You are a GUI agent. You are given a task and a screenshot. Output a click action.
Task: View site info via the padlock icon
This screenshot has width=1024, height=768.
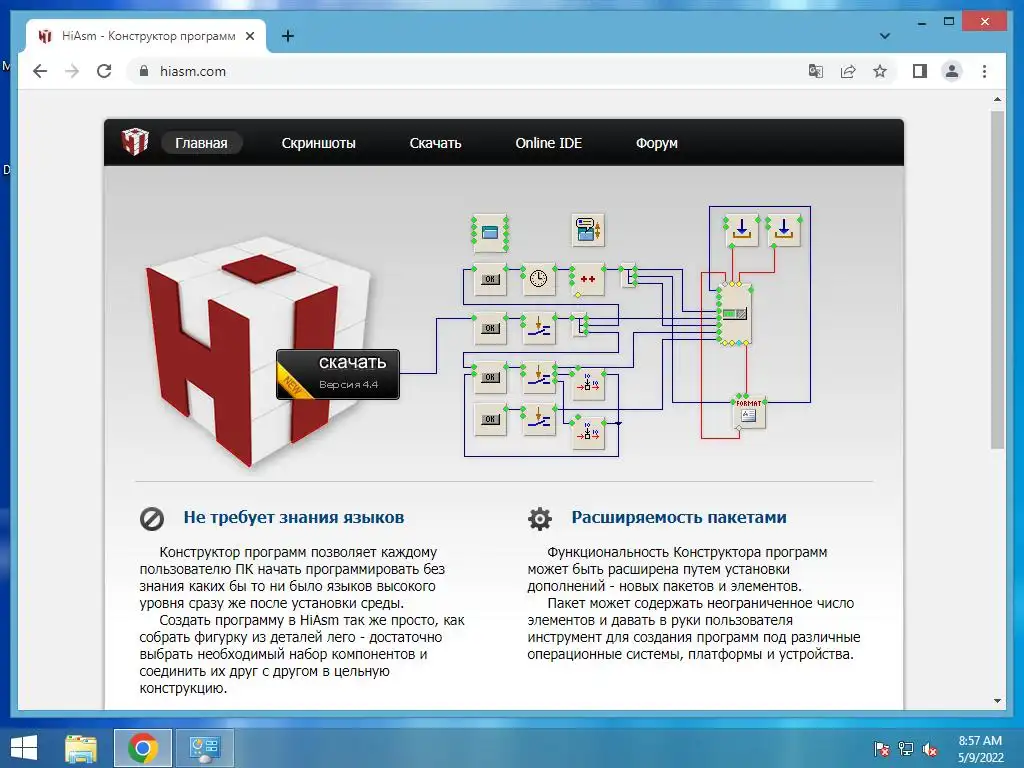click(x=144, y=71)
